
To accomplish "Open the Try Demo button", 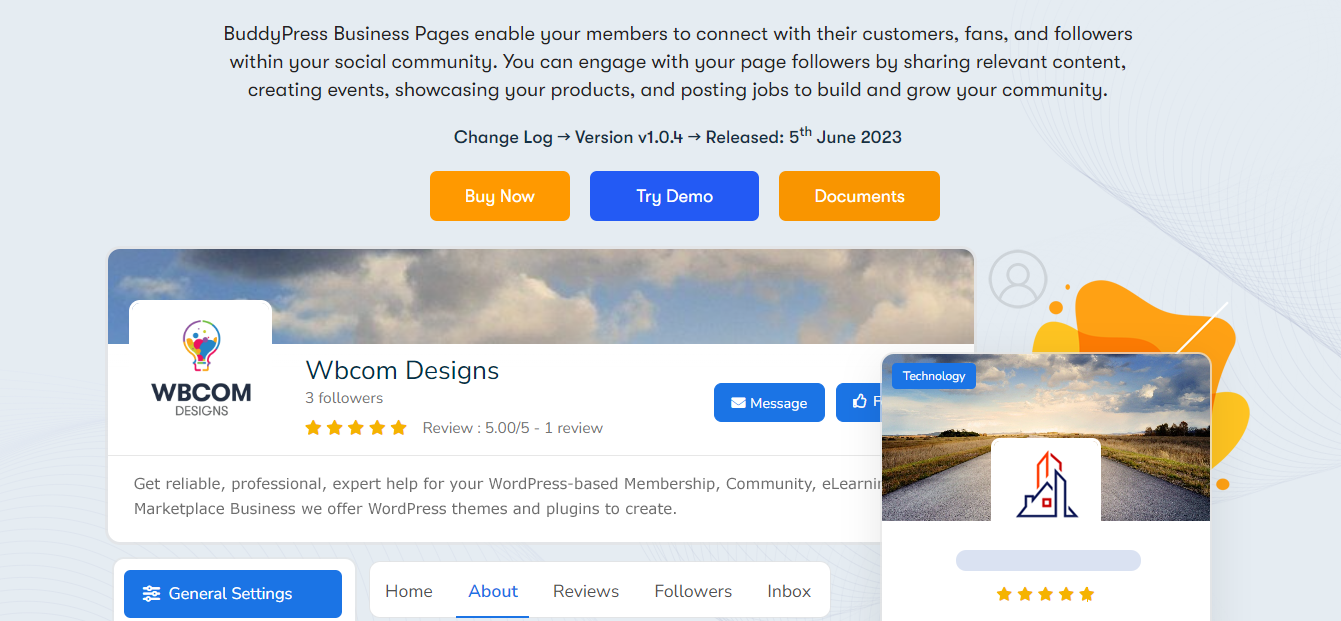I will pyautogui.click(x=674, y=196).
